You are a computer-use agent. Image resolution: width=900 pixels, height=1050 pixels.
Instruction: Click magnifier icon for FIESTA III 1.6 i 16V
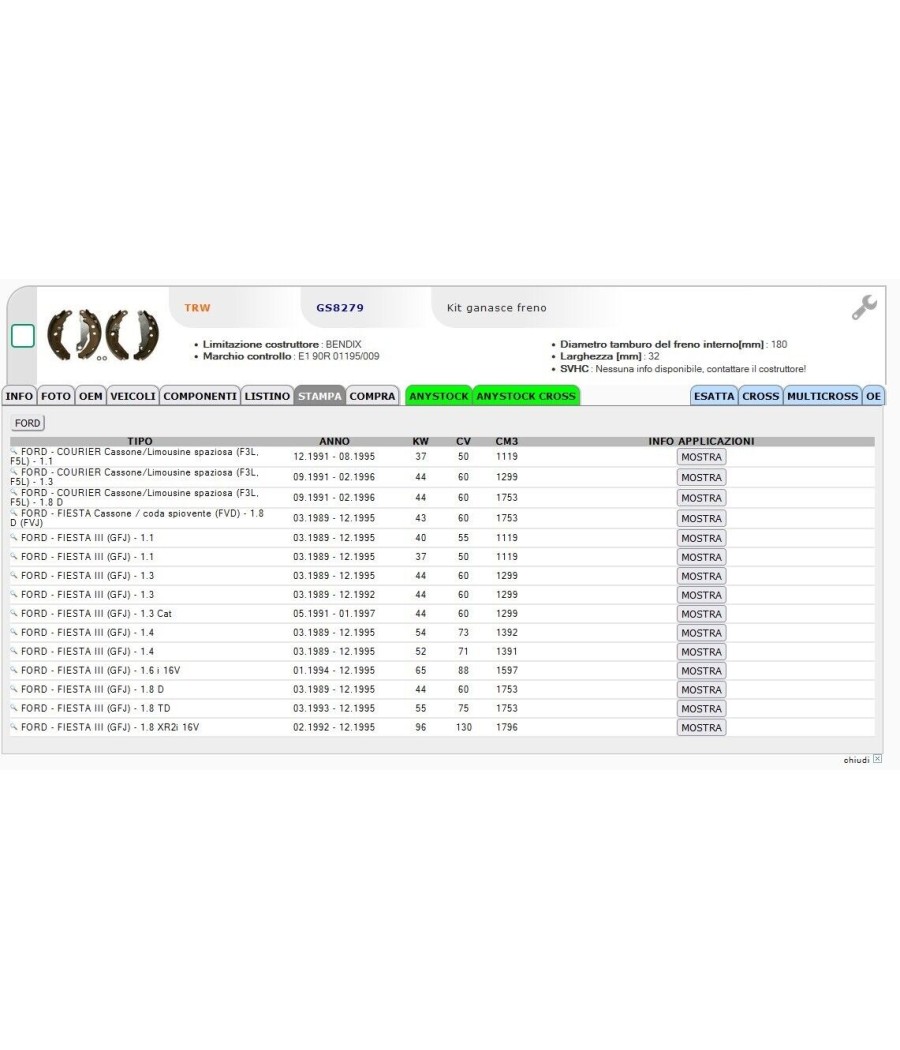tap(14, 670)
